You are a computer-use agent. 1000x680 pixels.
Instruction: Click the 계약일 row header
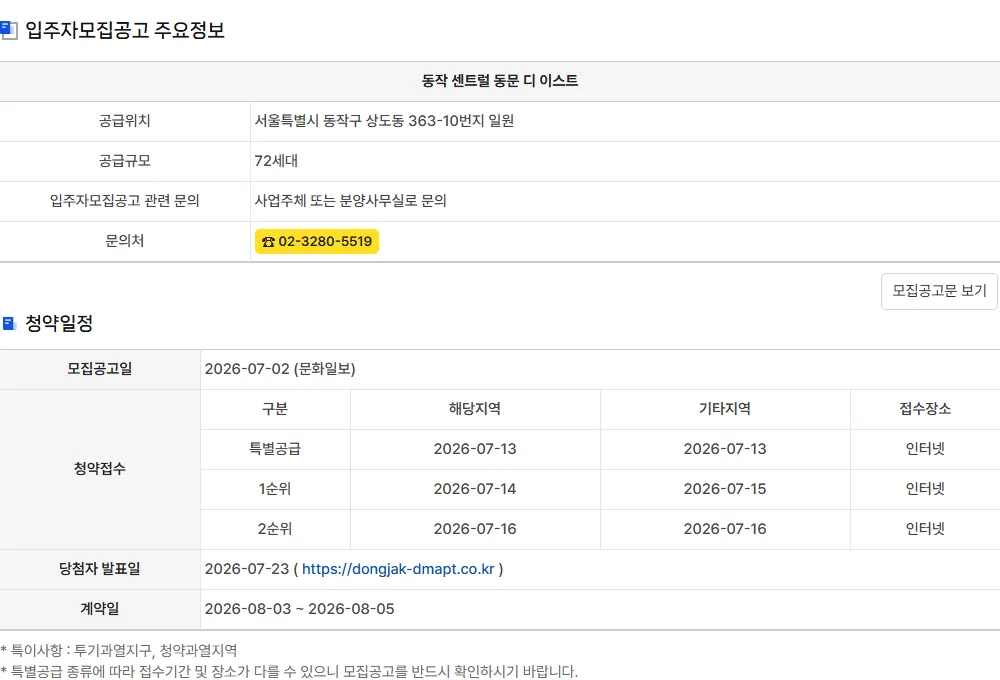(99, 609)
